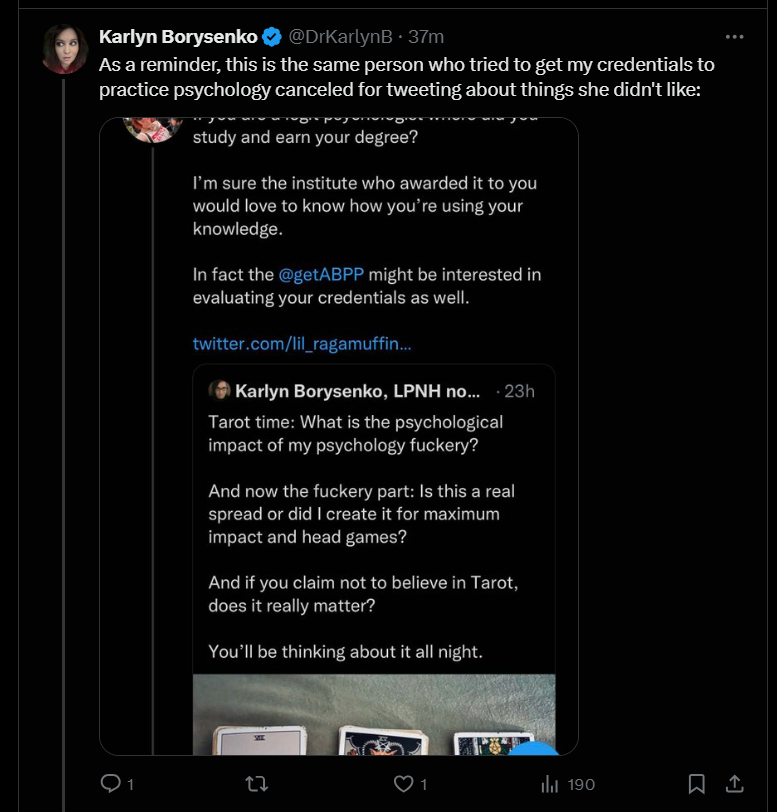Like the tweet with the heart icon
Image resolution: width=777 pixels, height=812 pixels.
[404, 784]
